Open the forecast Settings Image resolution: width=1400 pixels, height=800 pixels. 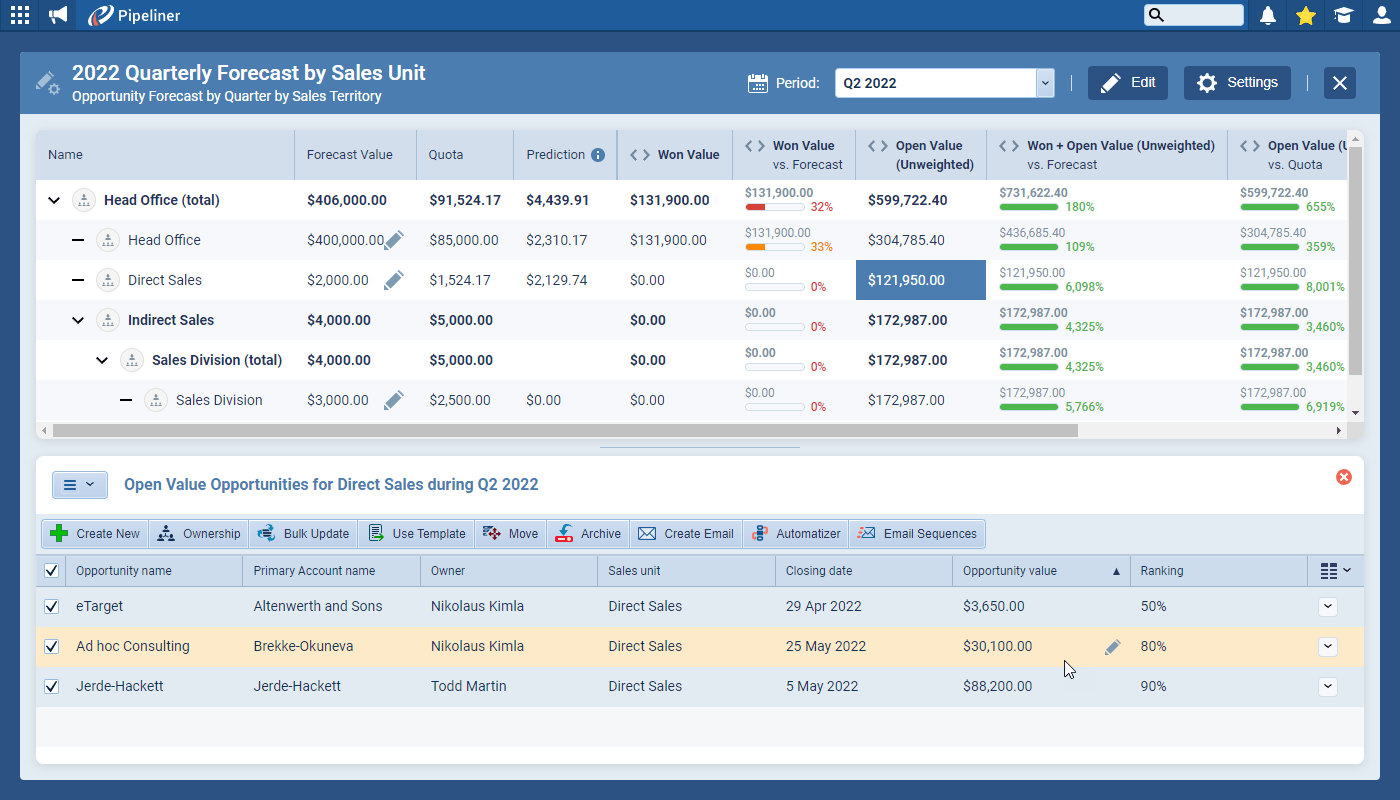pyautogui.click(x=1237, y=83)
